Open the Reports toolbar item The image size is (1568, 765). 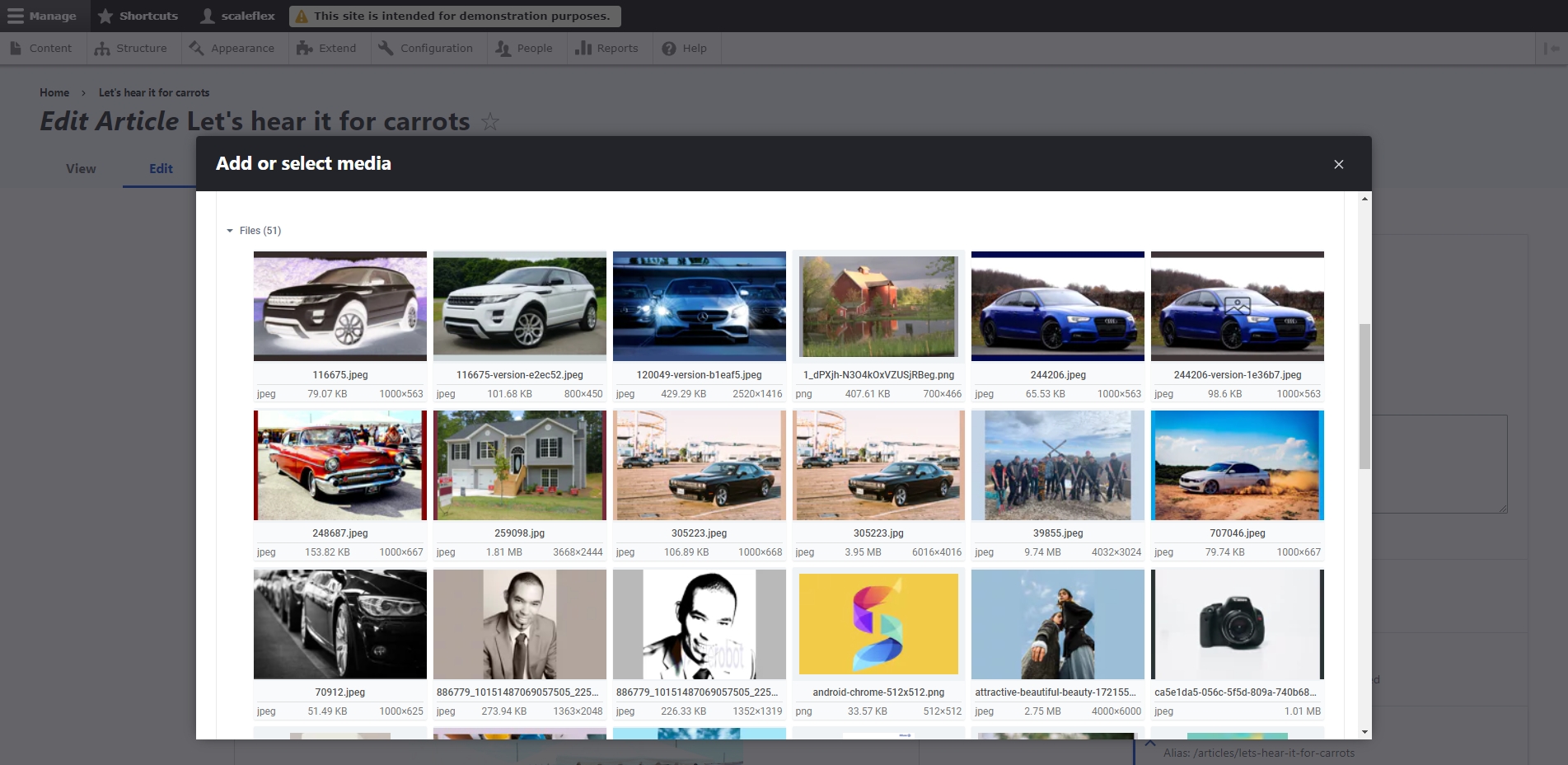pos(606,49)
